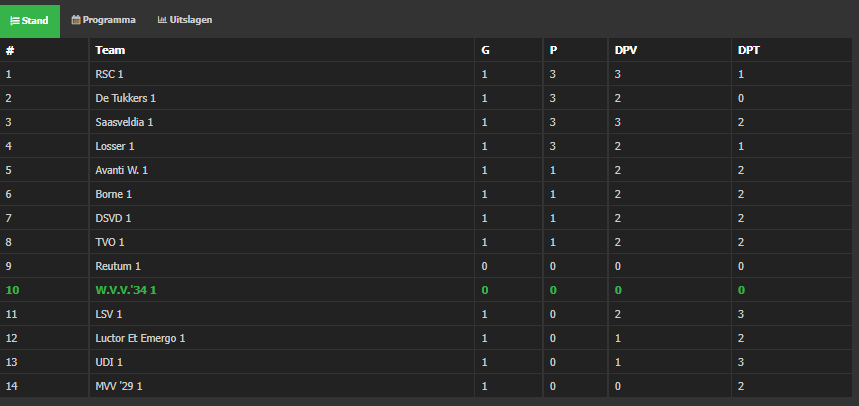Select Avanti W. 1 in table

122,170
